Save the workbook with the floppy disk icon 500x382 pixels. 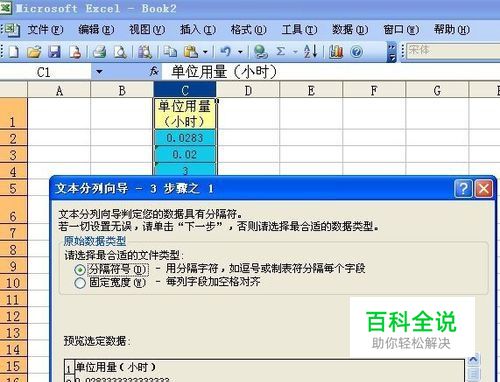(54, 52)
